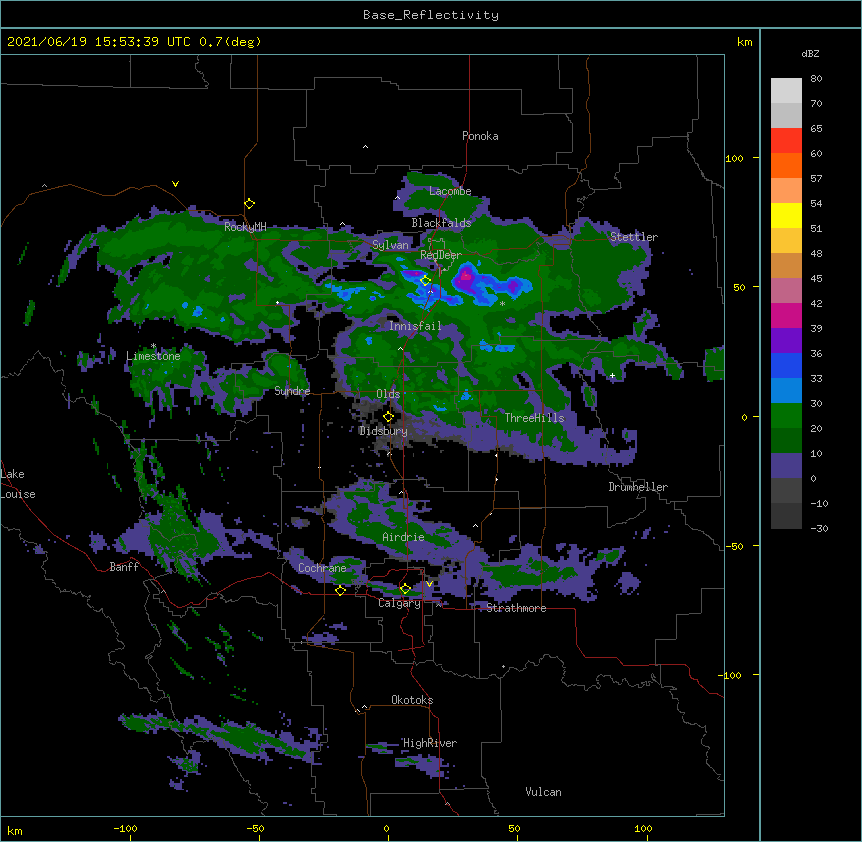
Task: Click the Base_Reflectivity title text
Action: click(431, 15)
